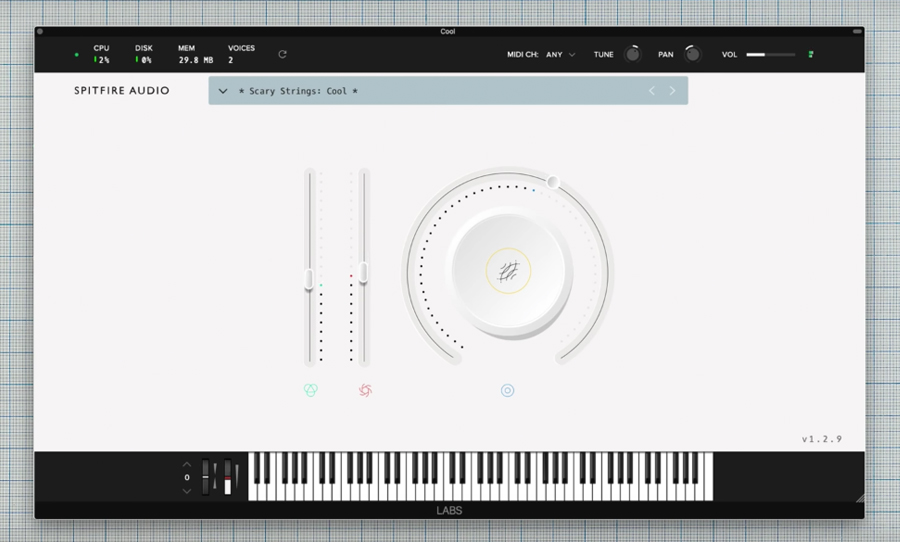Click the LABS logo at the bottom
This screenshot has height=542, width=900.
(449, 511)
